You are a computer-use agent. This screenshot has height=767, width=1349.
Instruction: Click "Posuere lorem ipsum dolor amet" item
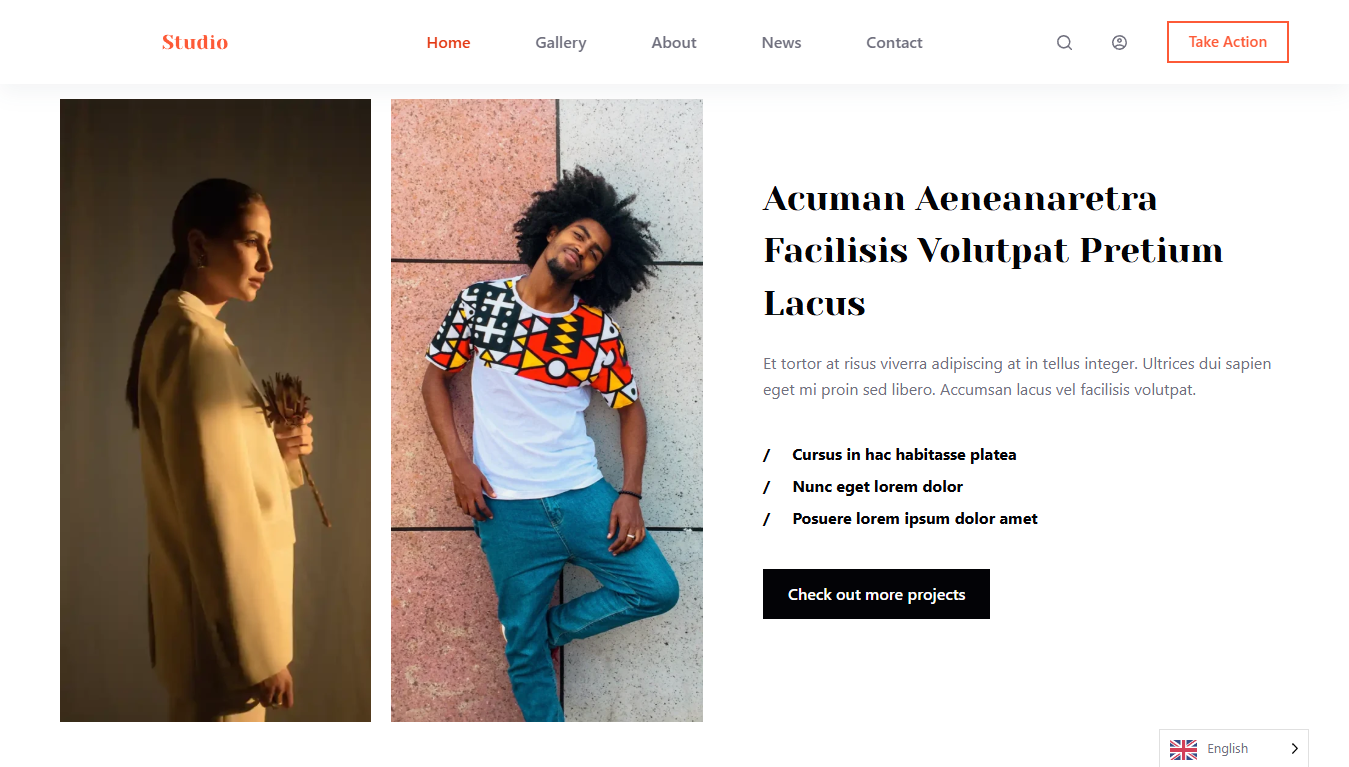click(914, 519)
